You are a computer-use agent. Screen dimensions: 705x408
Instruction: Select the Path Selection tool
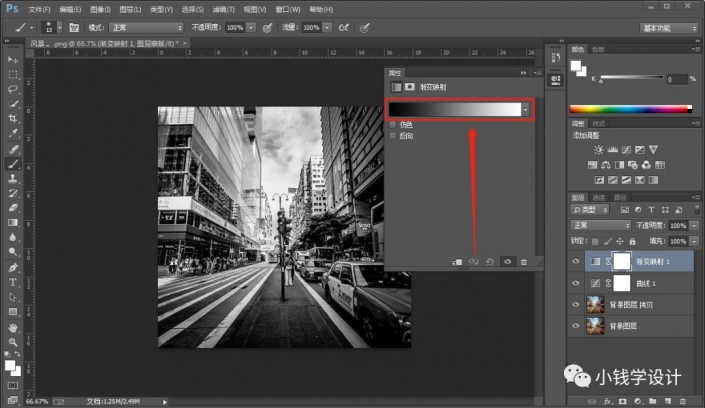point(13,297)
